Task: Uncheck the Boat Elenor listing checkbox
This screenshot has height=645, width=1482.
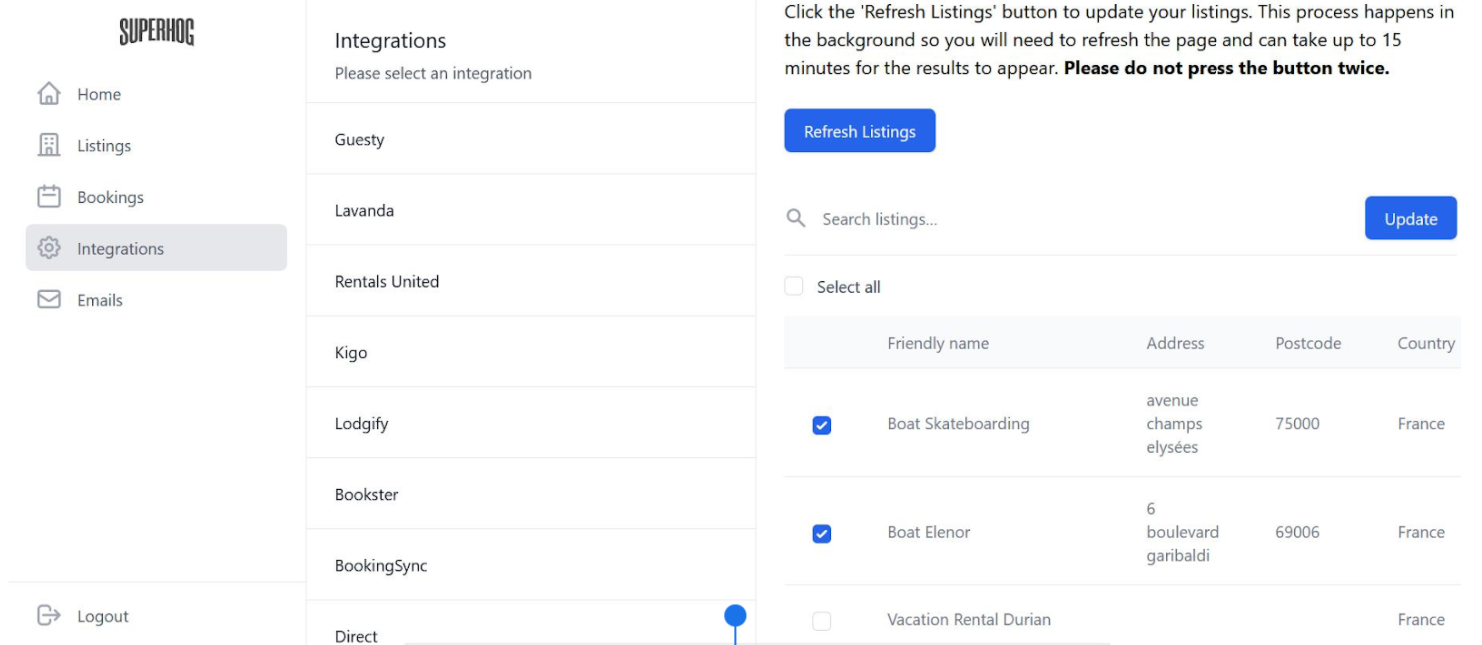Action: point(821,533)
